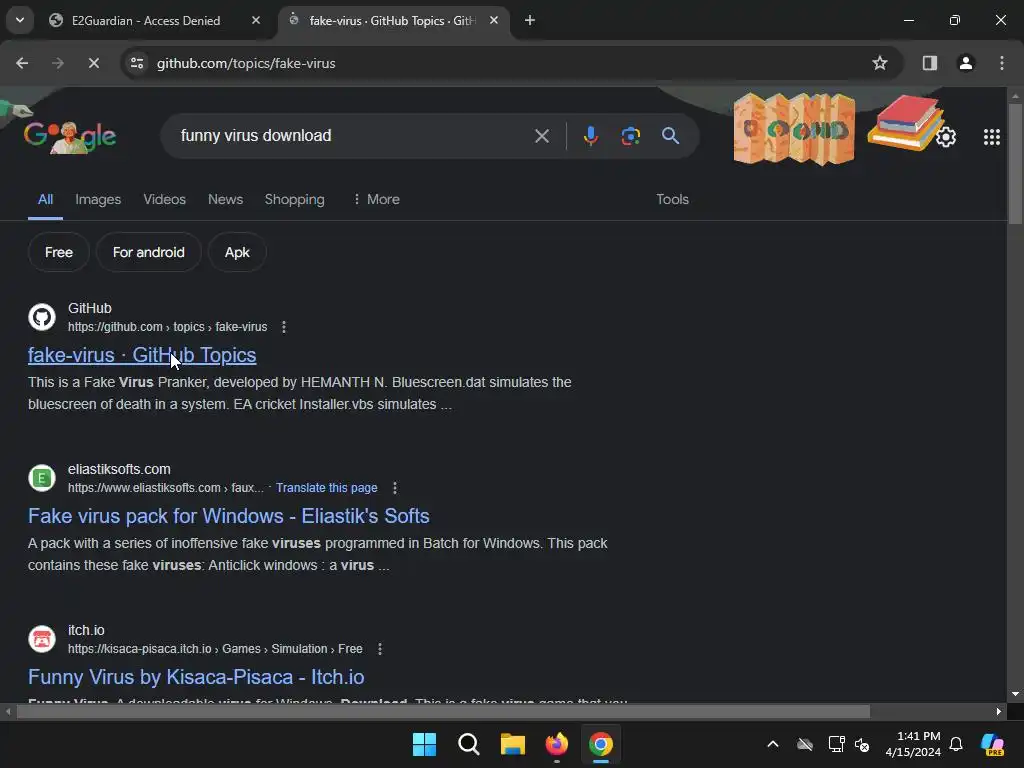
Task: Open Google quick settings gear
Action: click(x=946, y=137)
